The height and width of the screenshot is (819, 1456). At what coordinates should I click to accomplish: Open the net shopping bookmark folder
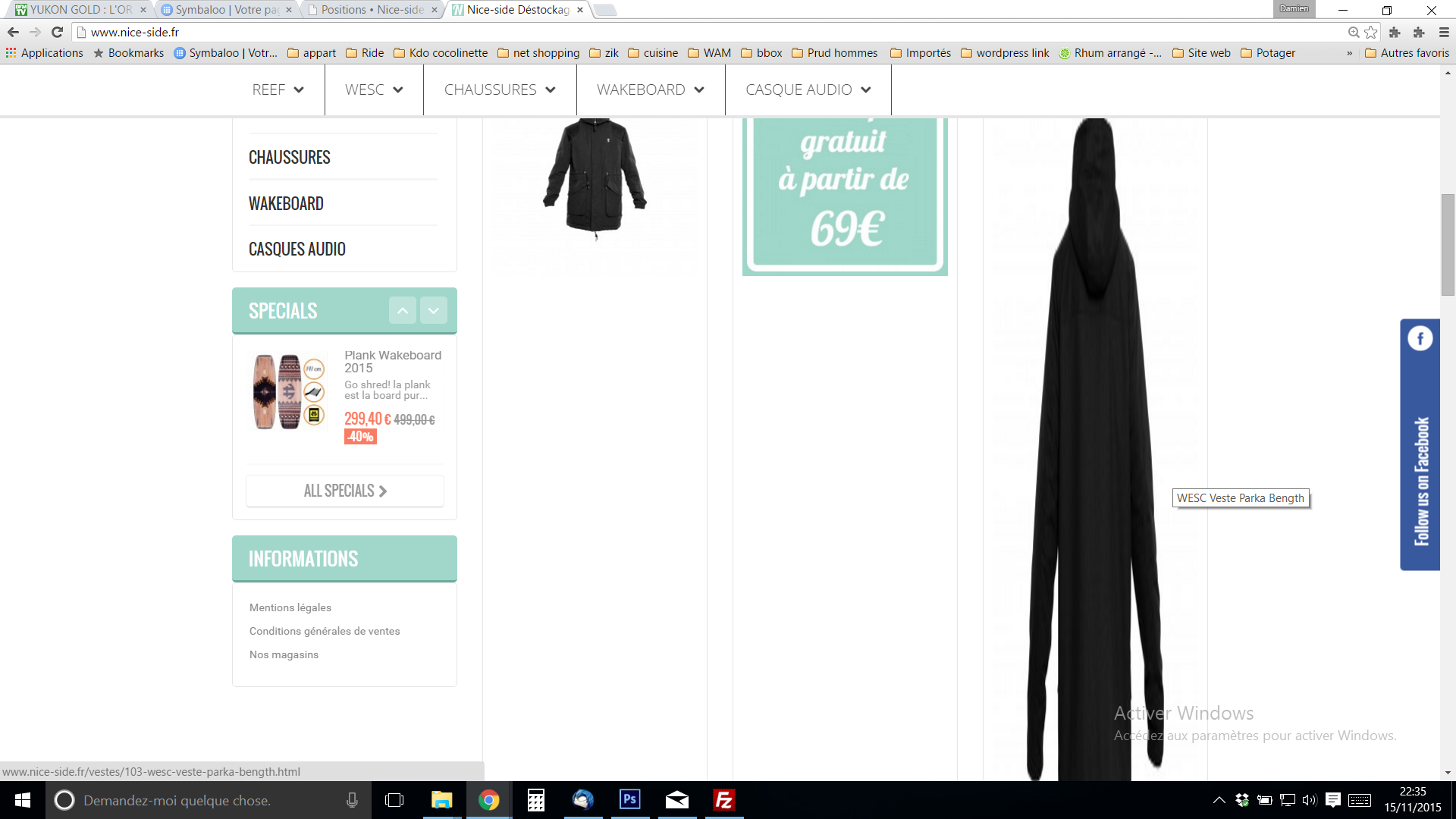tap(538, 53)
